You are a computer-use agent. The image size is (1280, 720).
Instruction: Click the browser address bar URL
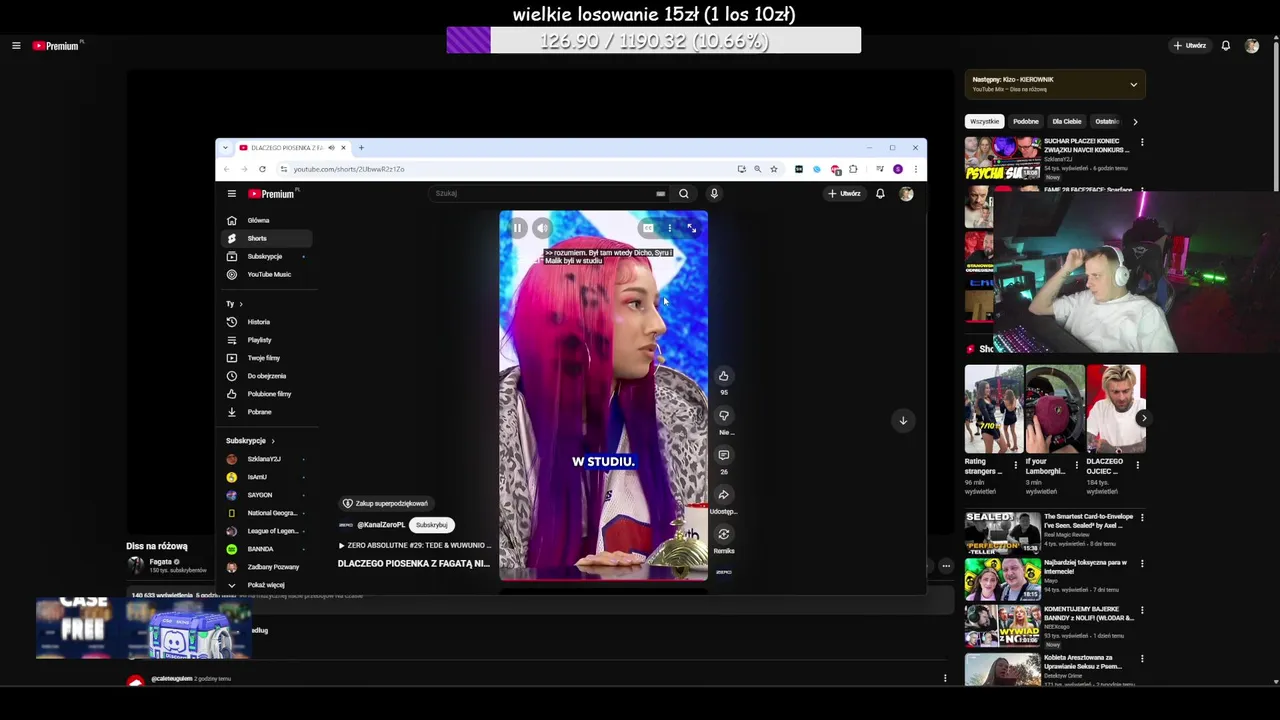tap(349, 169)
